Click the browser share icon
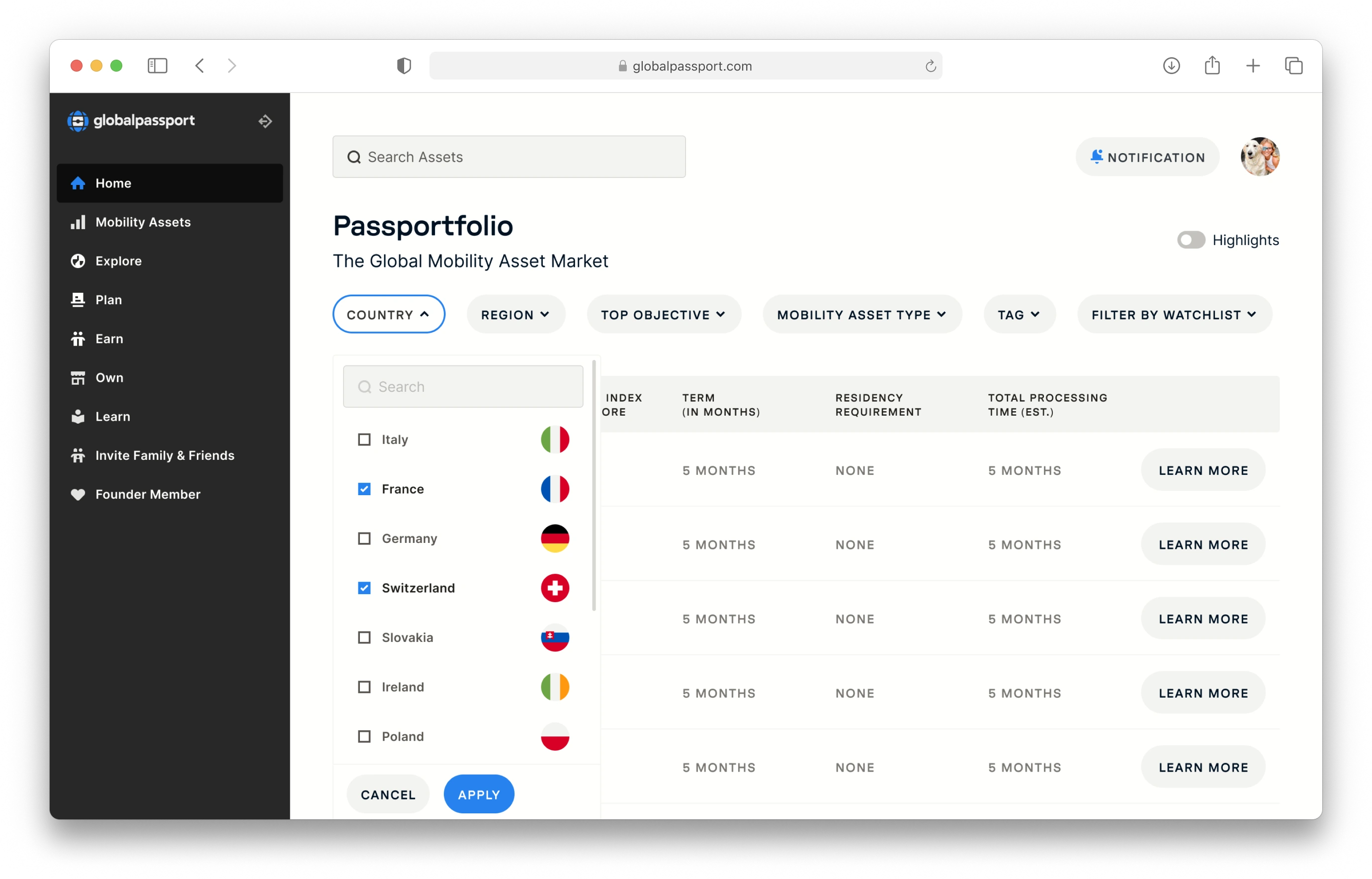 click(1212, 66)
